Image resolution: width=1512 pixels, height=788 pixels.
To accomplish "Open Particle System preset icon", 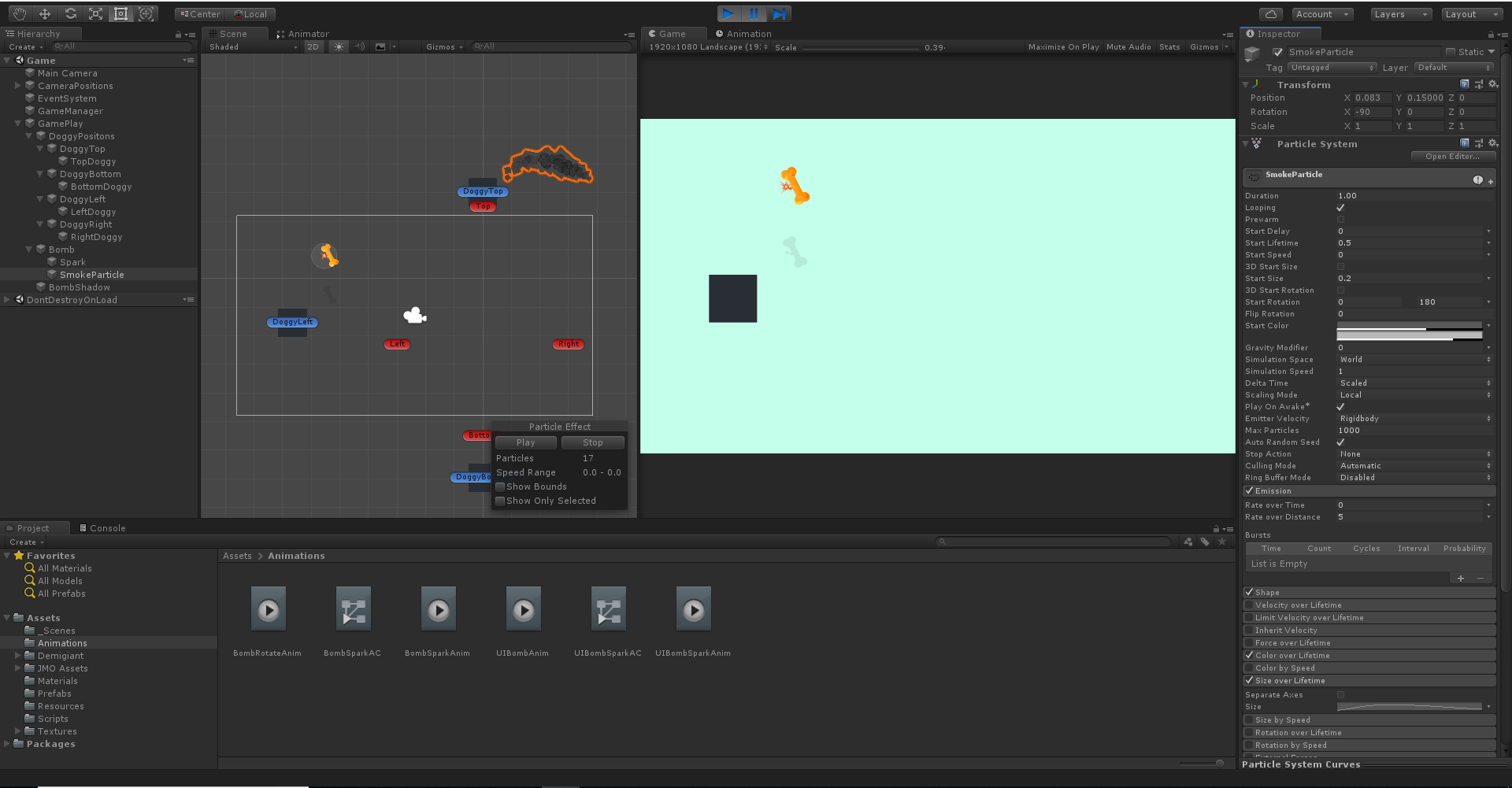I will [x=1479, y=143].
